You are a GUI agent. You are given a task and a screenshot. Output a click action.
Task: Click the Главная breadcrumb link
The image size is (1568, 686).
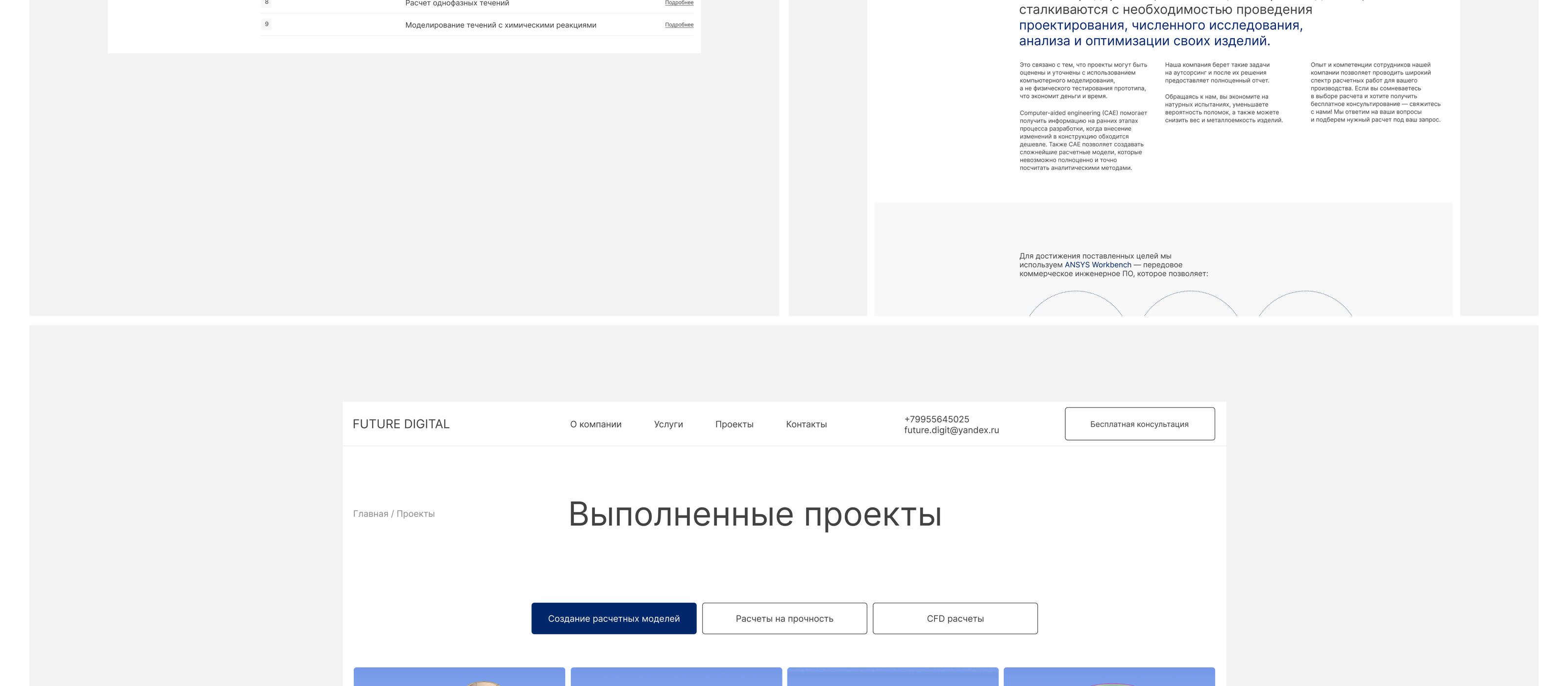pos(370,514)
